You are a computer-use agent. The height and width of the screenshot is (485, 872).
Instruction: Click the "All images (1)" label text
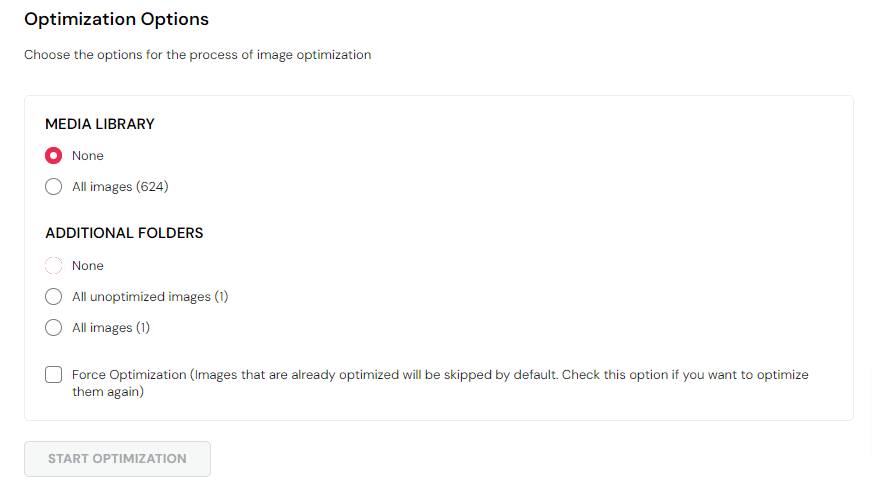coord(110,328)
